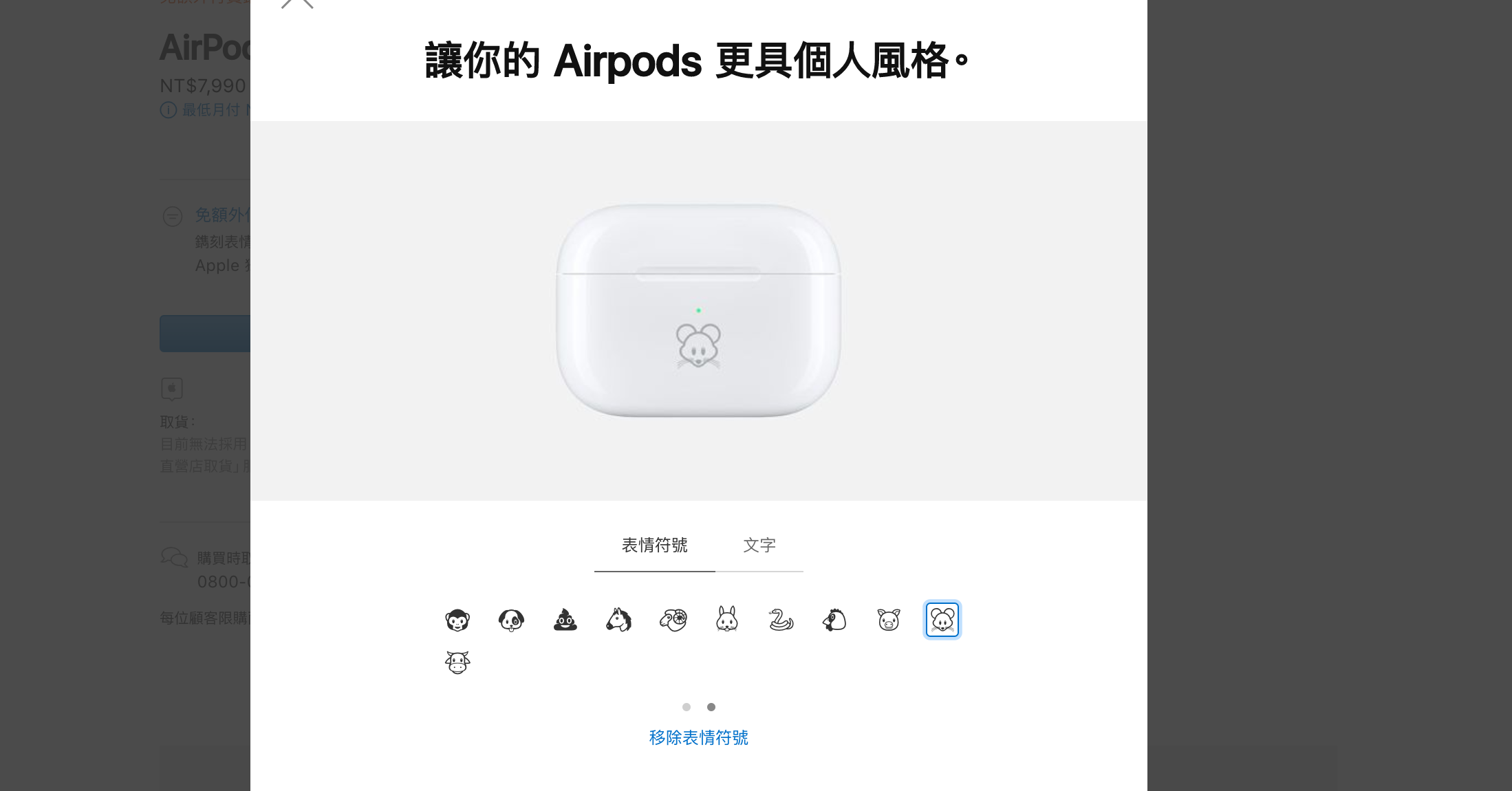
Task: Choose the ram emoji
Action: pyautogui.click(x=673, y=620)
